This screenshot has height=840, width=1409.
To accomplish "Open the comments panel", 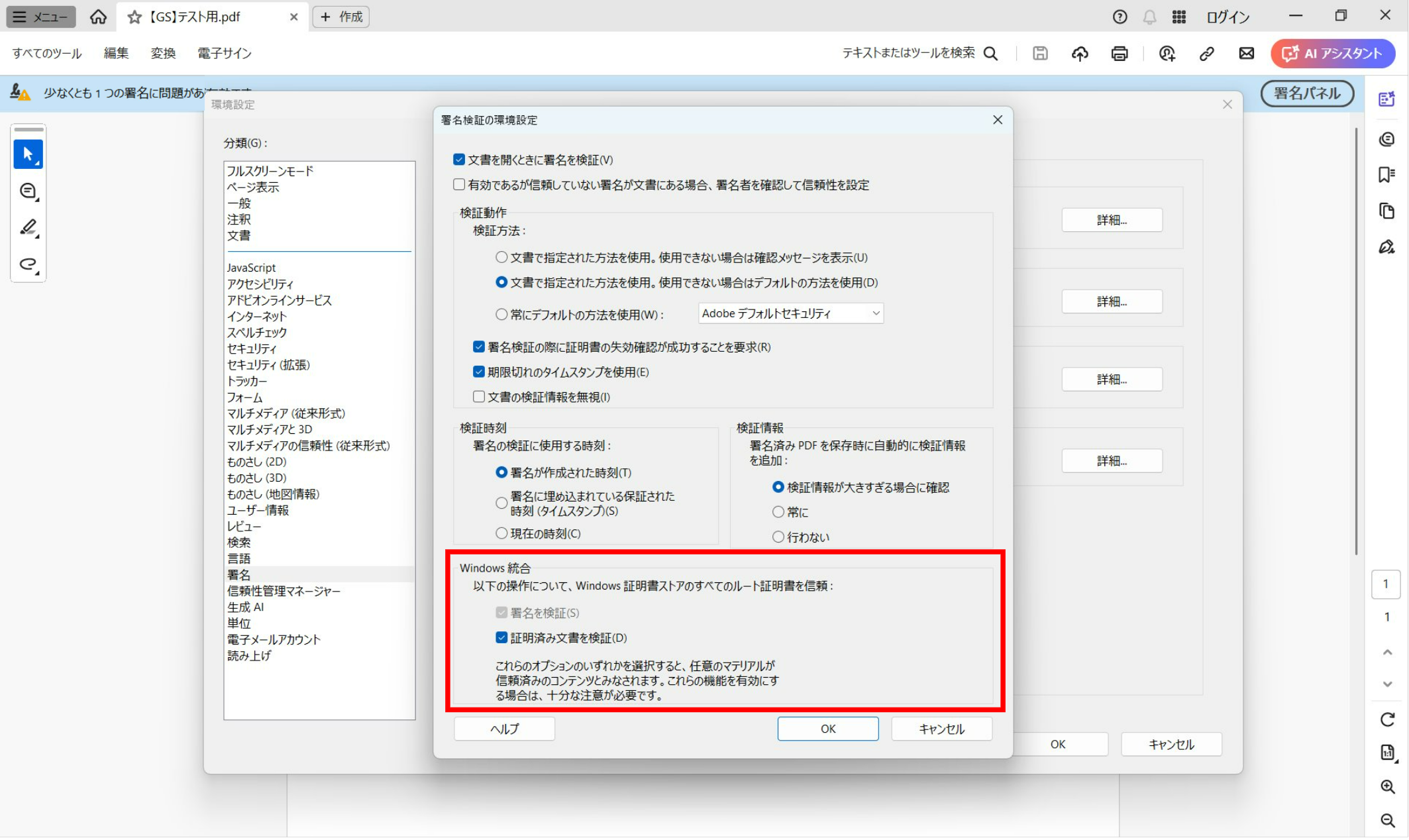I will (1386, 138).
